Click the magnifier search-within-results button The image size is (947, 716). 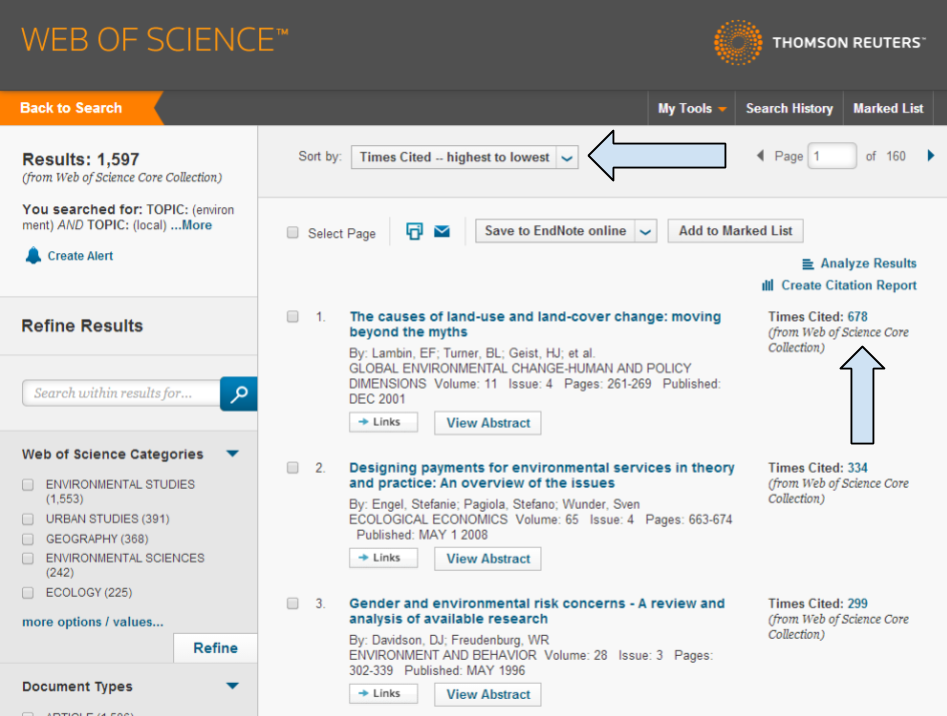click(x=239, y=394)
